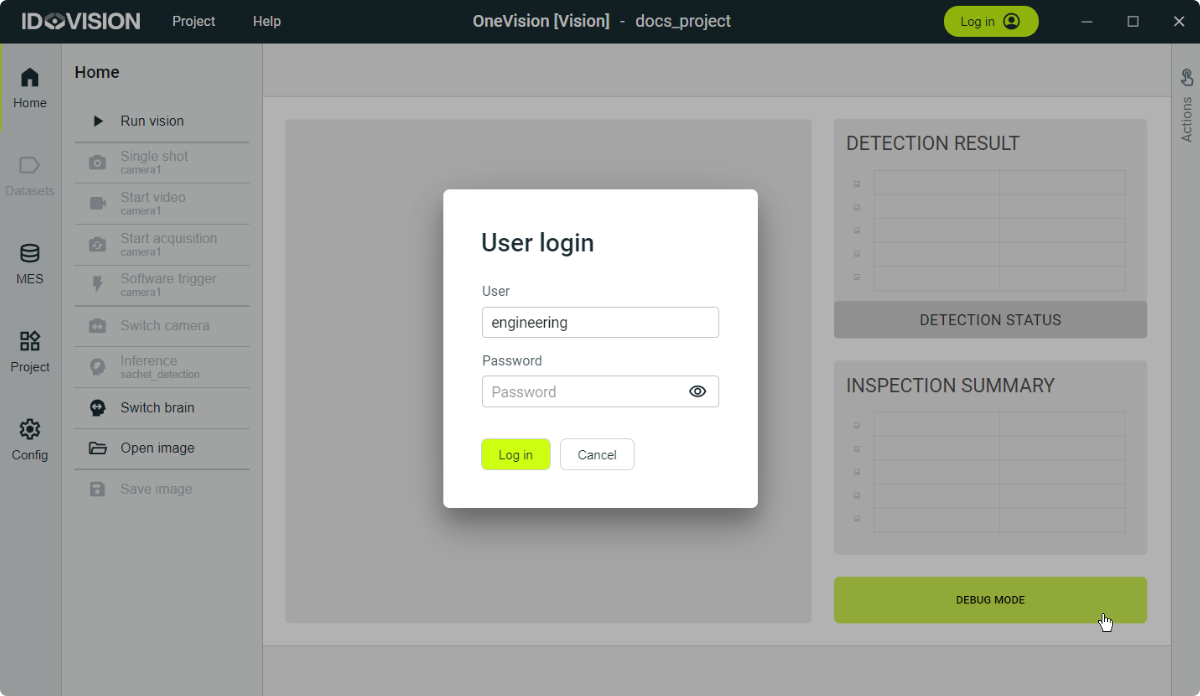This screenshot has width=1200, height=696.
Task: Click Open image folder icon
Action: (x=98, y=448)
